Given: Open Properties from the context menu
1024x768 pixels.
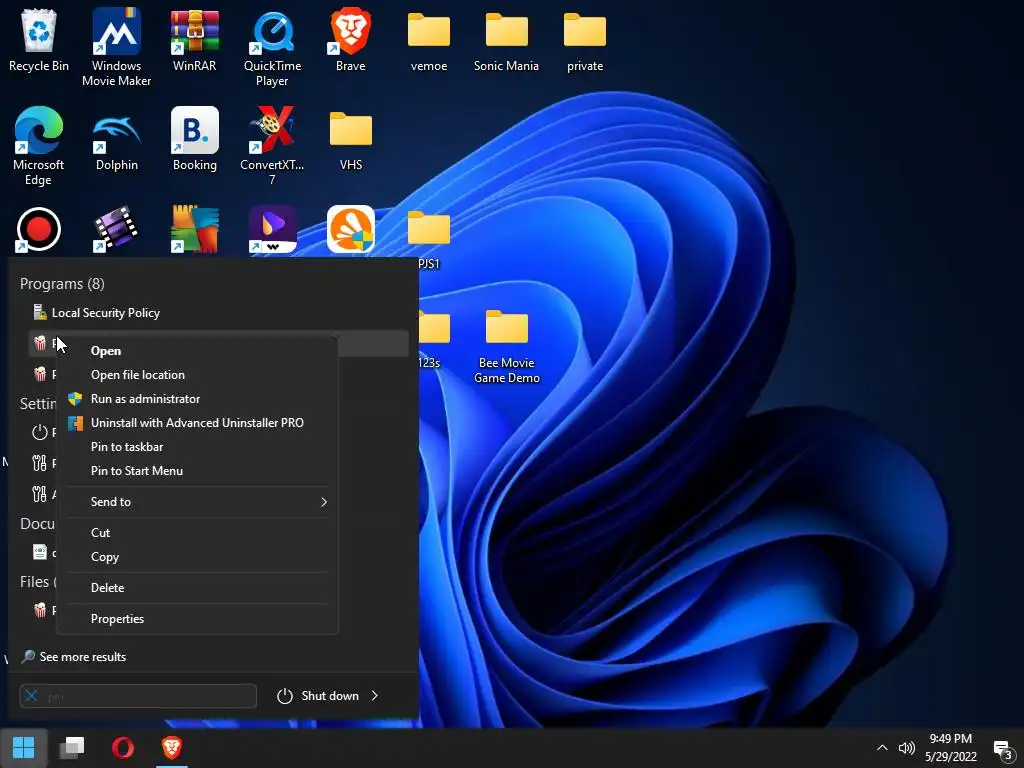Looking at the screenshot, I should pyautogui.click(x=197, y=619).
